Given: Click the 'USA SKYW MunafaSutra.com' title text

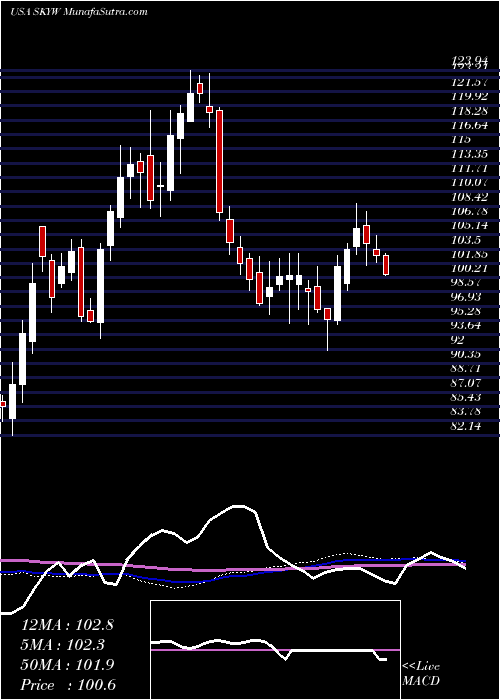Looking at the screenshot, I should 79,12.
